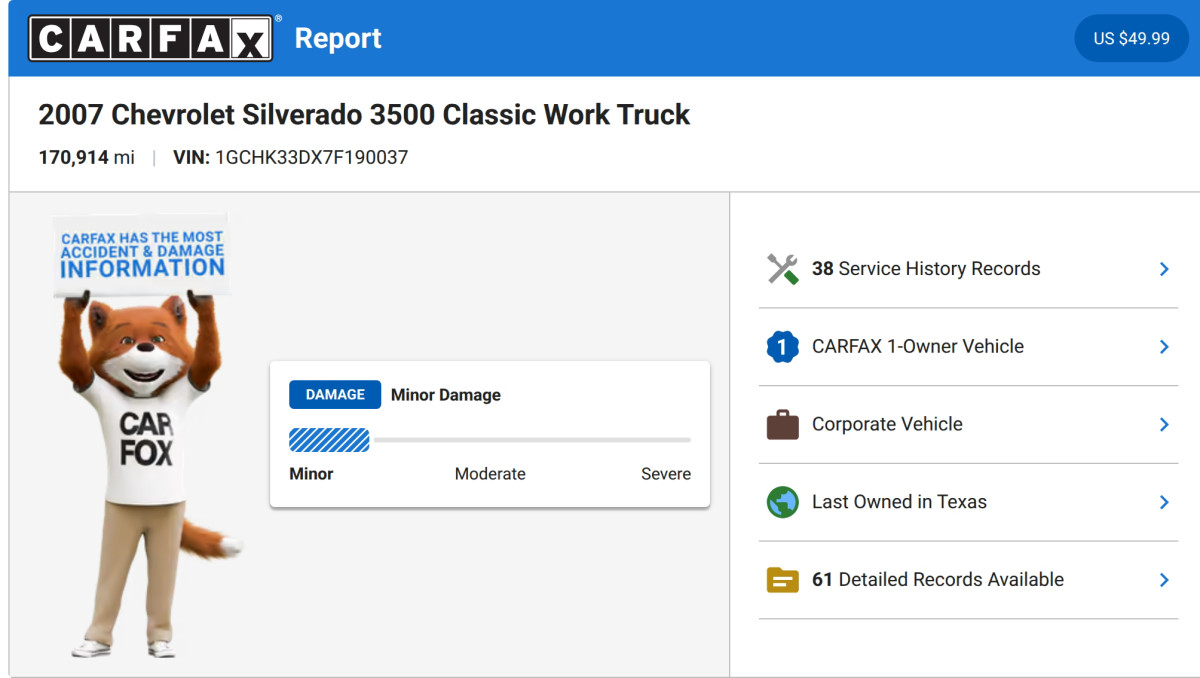The height and width of the screenshot is (678, 1200).
Task: Click the Report header text
Action: tap(338, 38)
